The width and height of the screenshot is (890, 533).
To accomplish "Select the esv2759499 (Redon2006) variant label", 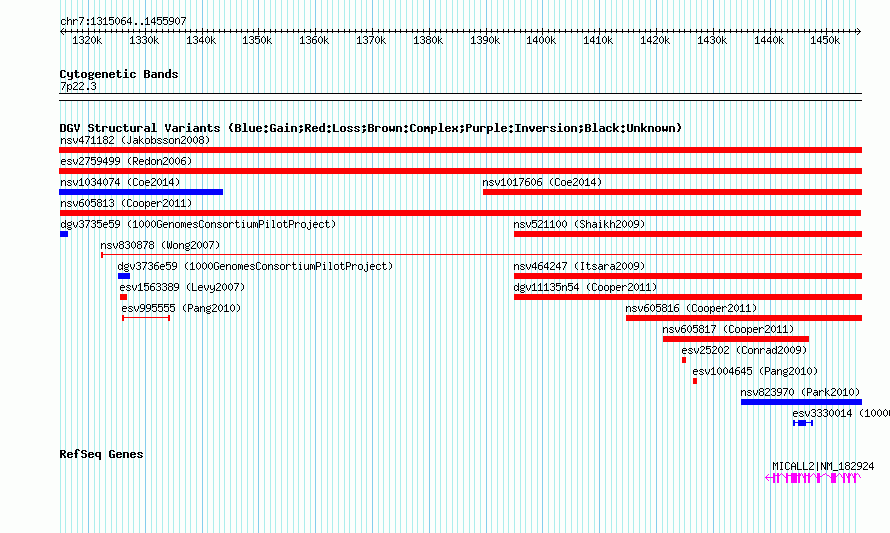I will point(126,161).
